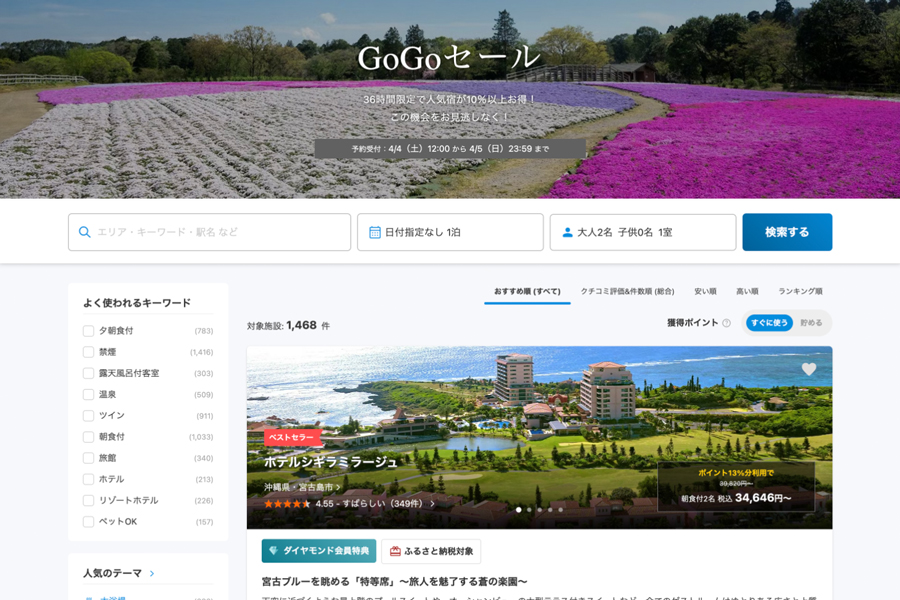Select the second carousel dot on the hotel image
Screen dimensions: 900x600
(x=528, y=512)
